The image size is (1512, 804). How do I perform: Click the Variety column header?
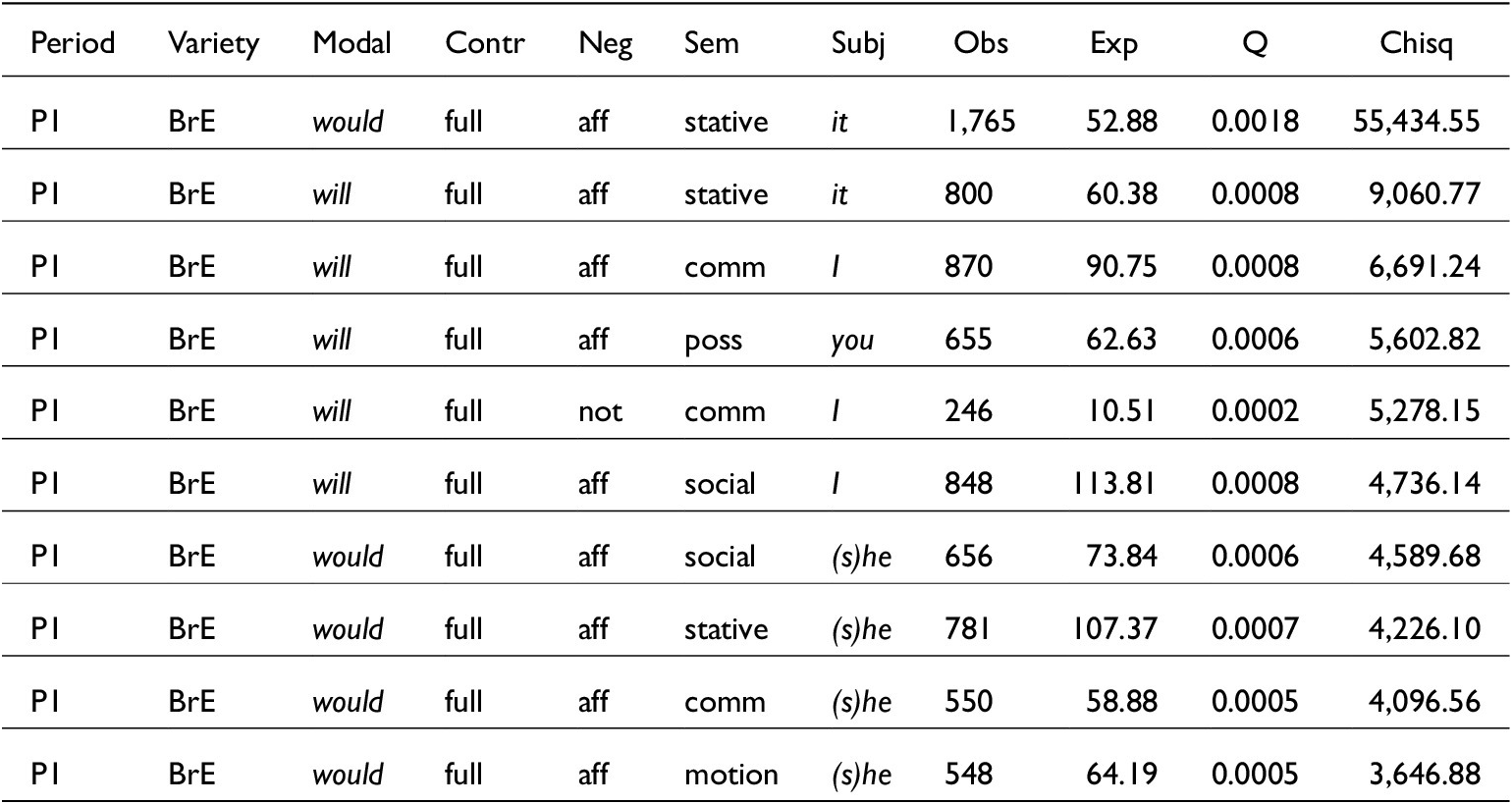click(x=213, y=43)
